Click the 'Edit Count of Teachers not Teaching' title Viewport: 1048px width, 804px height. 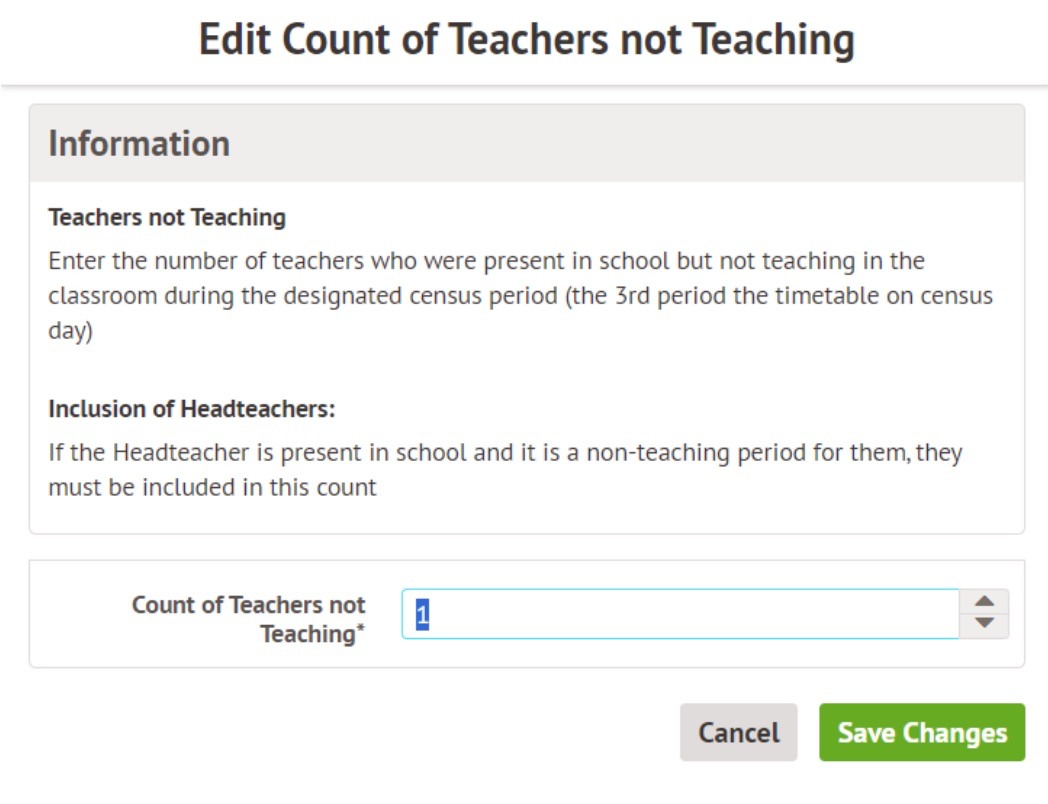pyautogui.click(x=526, y=40)
